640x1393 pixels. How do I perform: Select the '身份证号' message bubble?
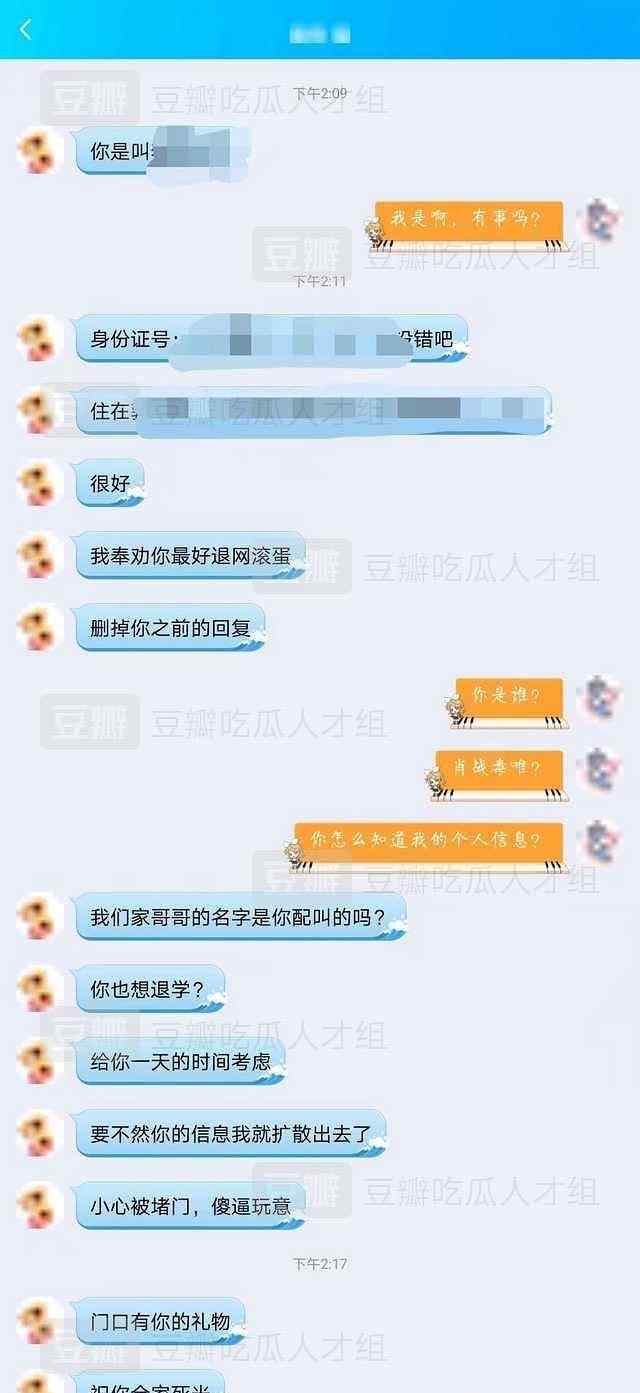(273, 340)
